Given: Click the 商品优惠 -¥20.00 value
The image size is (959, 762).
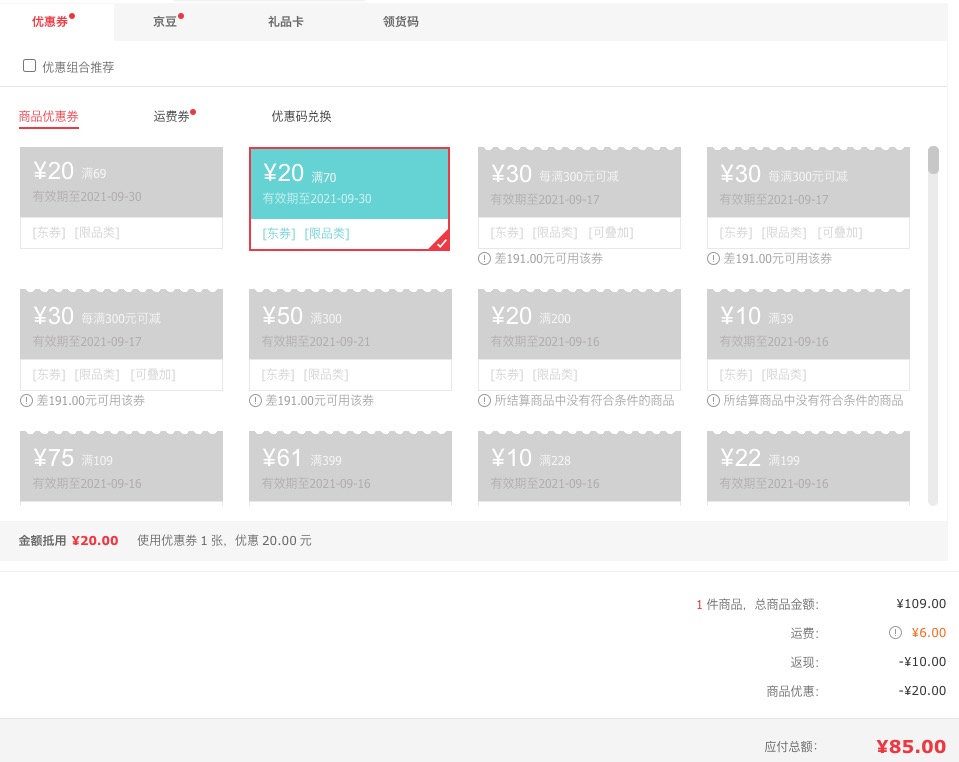Looking at the screenshot, I should click(922, 690).
